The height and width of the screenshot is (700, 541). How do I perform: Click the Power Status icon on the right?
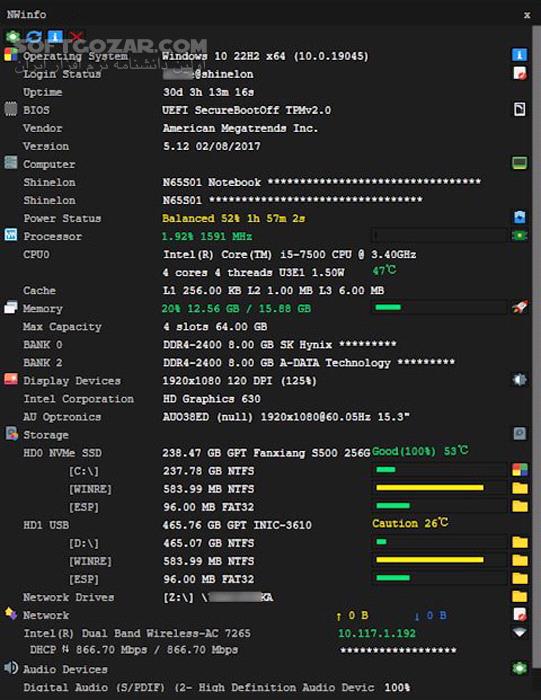coord(519,217)
